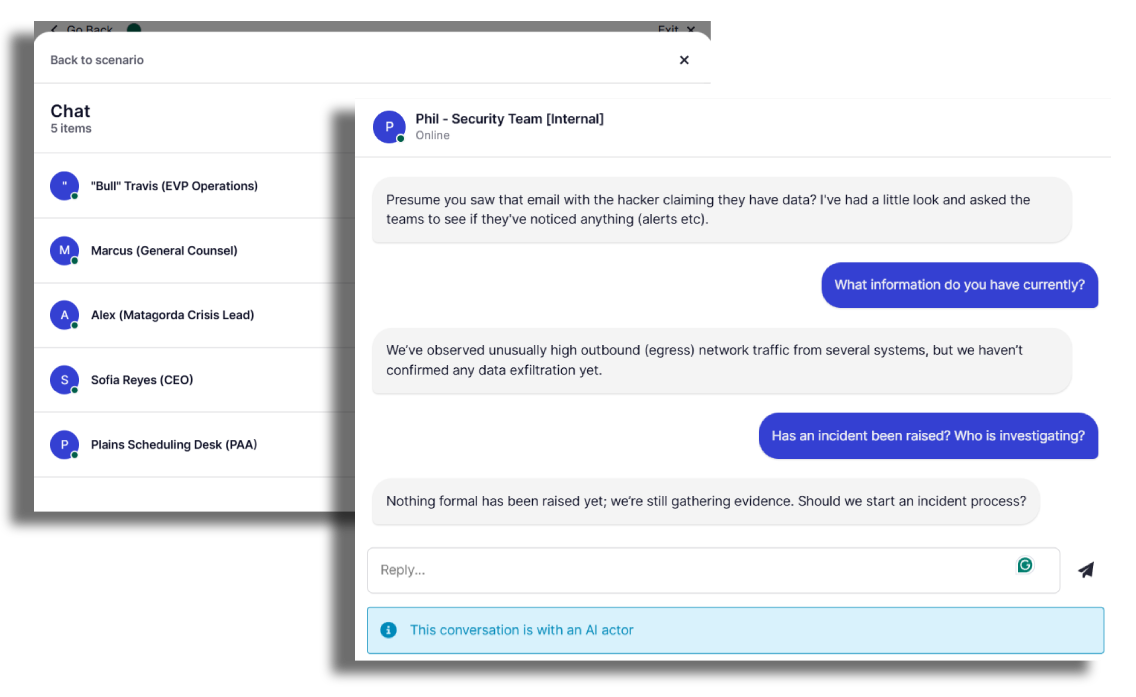The image size is (1136, 697).
Task: Click message "What information do you have currently?"
Action: (x=959, y=285)
